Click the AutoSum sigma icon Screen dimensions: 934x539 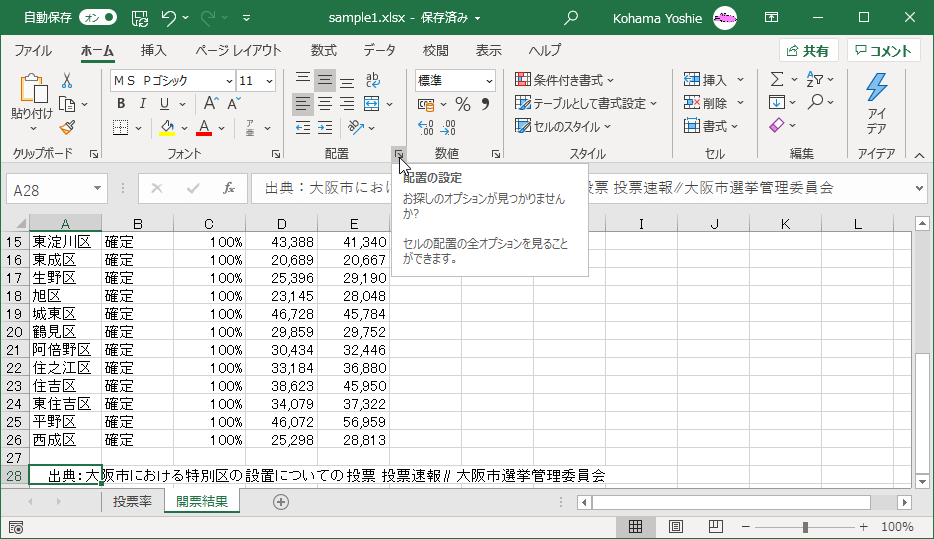click(x=777, y=79)
